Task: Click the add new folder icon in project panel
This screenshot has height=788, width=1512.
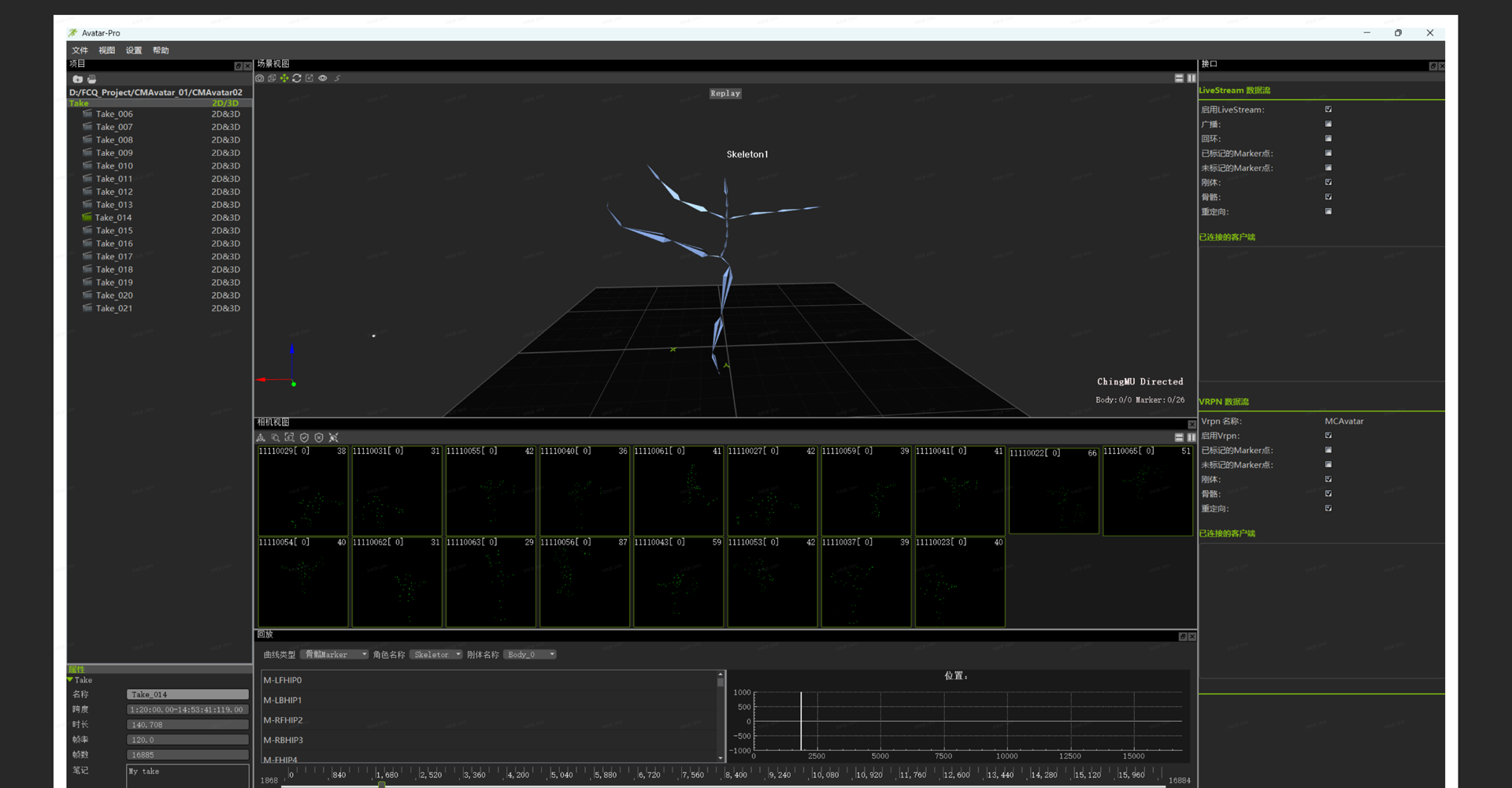Action: point(77,80)
